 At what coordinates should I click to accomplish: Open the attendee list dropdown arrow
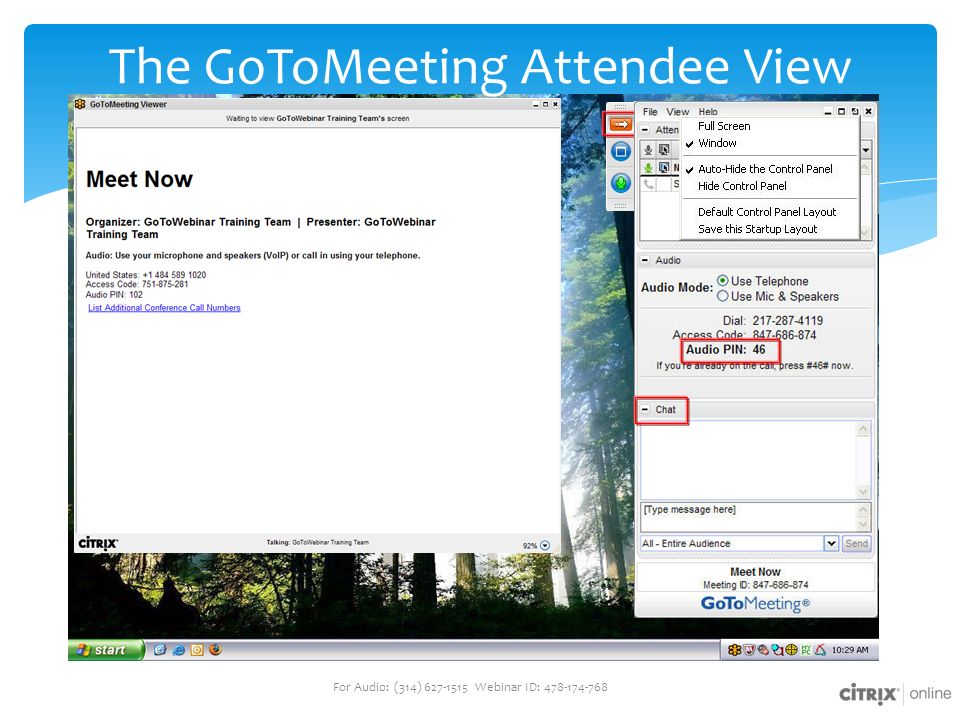[x=866, y=149]
